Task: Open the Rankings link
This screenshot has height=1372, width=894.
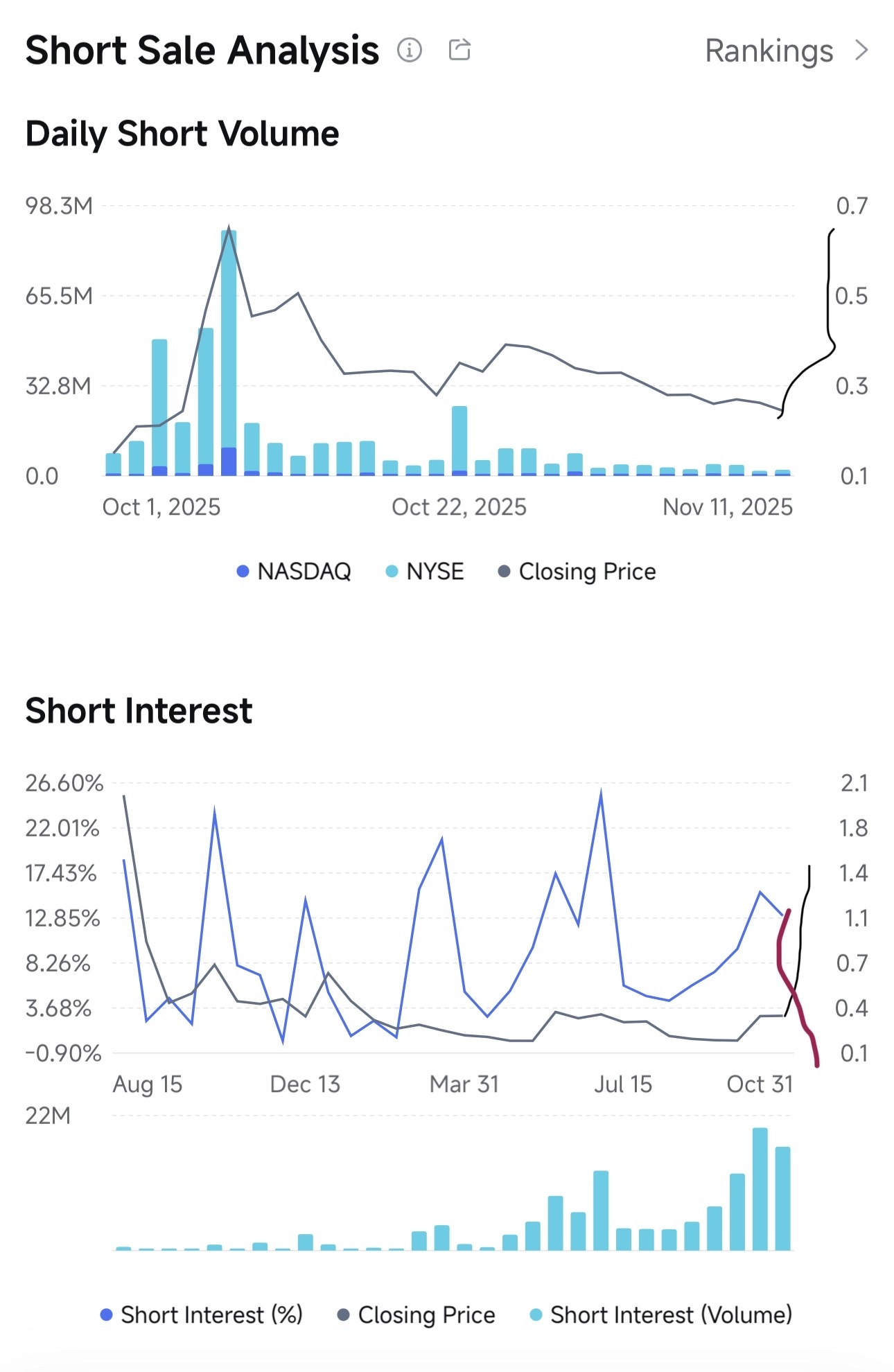Action: click(769, 51)
